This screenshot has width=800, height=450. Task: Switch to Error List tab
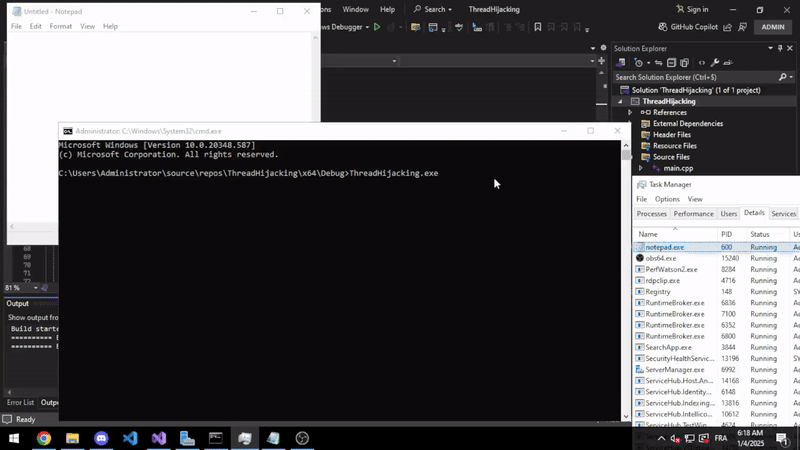20,403
